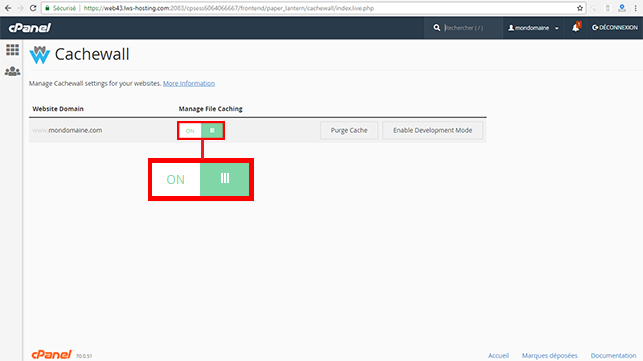Click Enable Development Mode button
The height and width of the screenshot is (361, 643).
click(x=433, y=130)
